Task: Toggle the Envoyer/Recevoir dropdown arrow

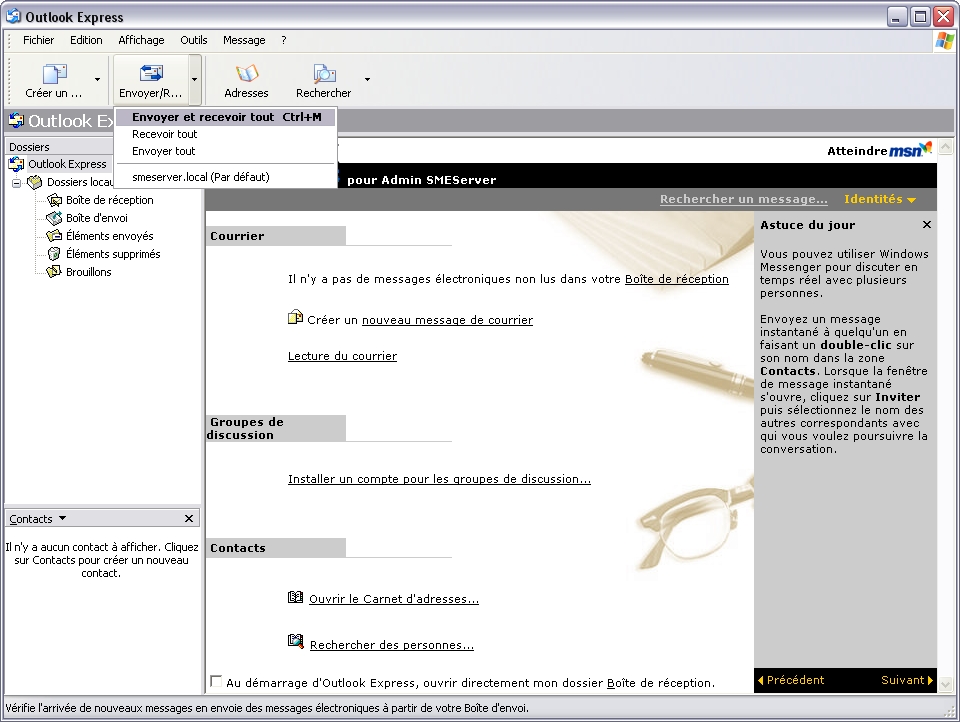Action: (194, 80)
